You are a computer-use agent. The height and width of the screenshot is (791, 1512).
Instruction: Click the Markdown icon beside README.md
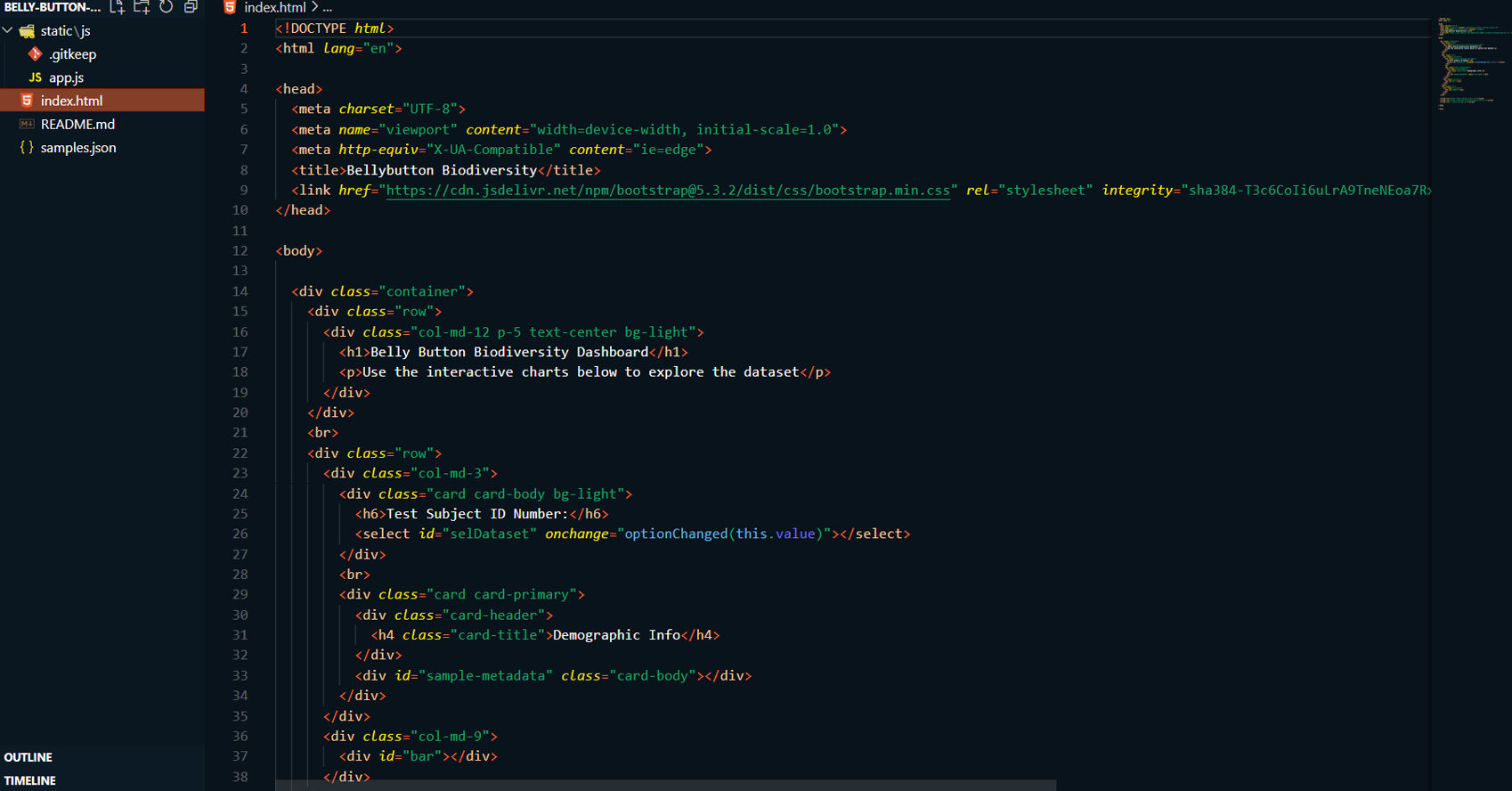point(27,124)
